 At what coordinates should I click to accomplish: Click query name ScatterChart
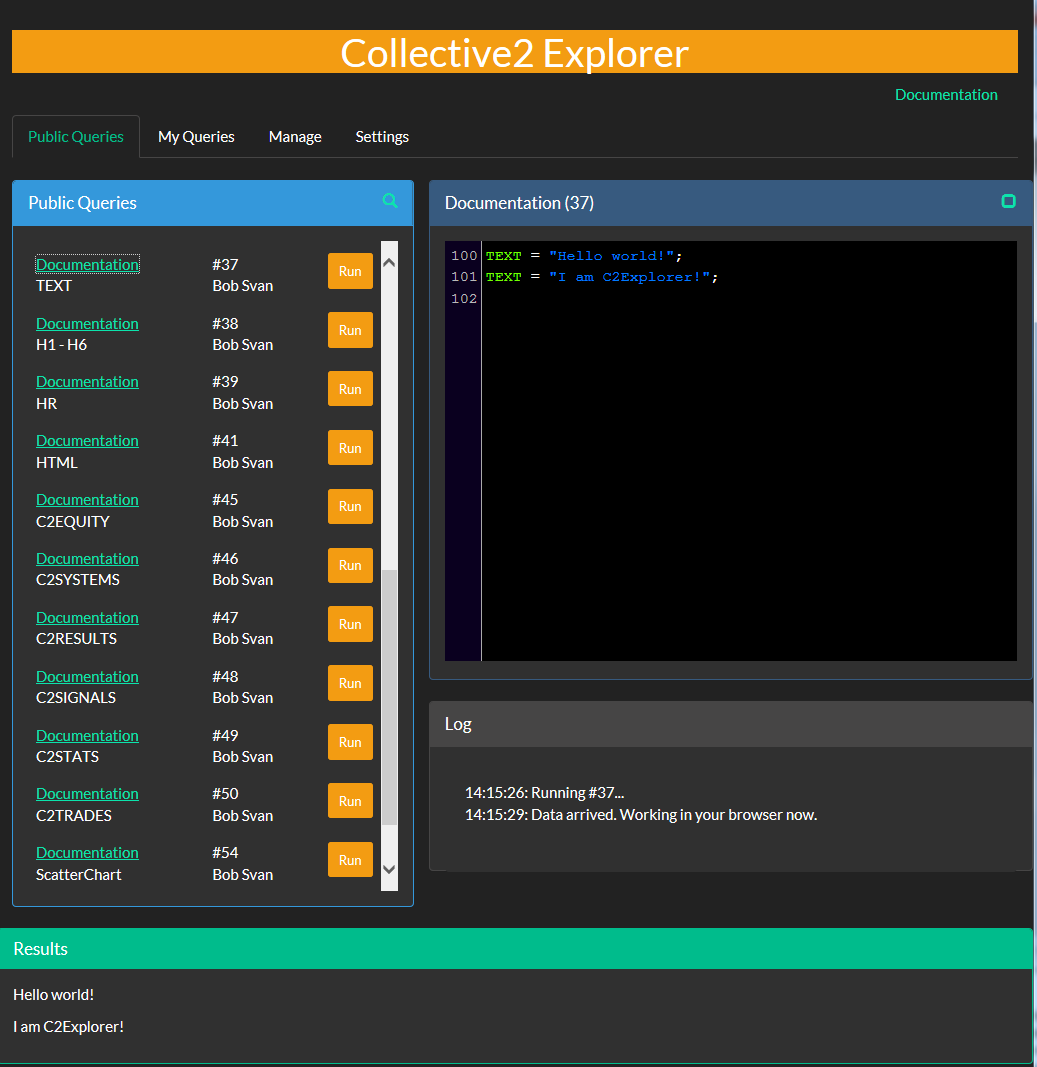pos(78,874)
